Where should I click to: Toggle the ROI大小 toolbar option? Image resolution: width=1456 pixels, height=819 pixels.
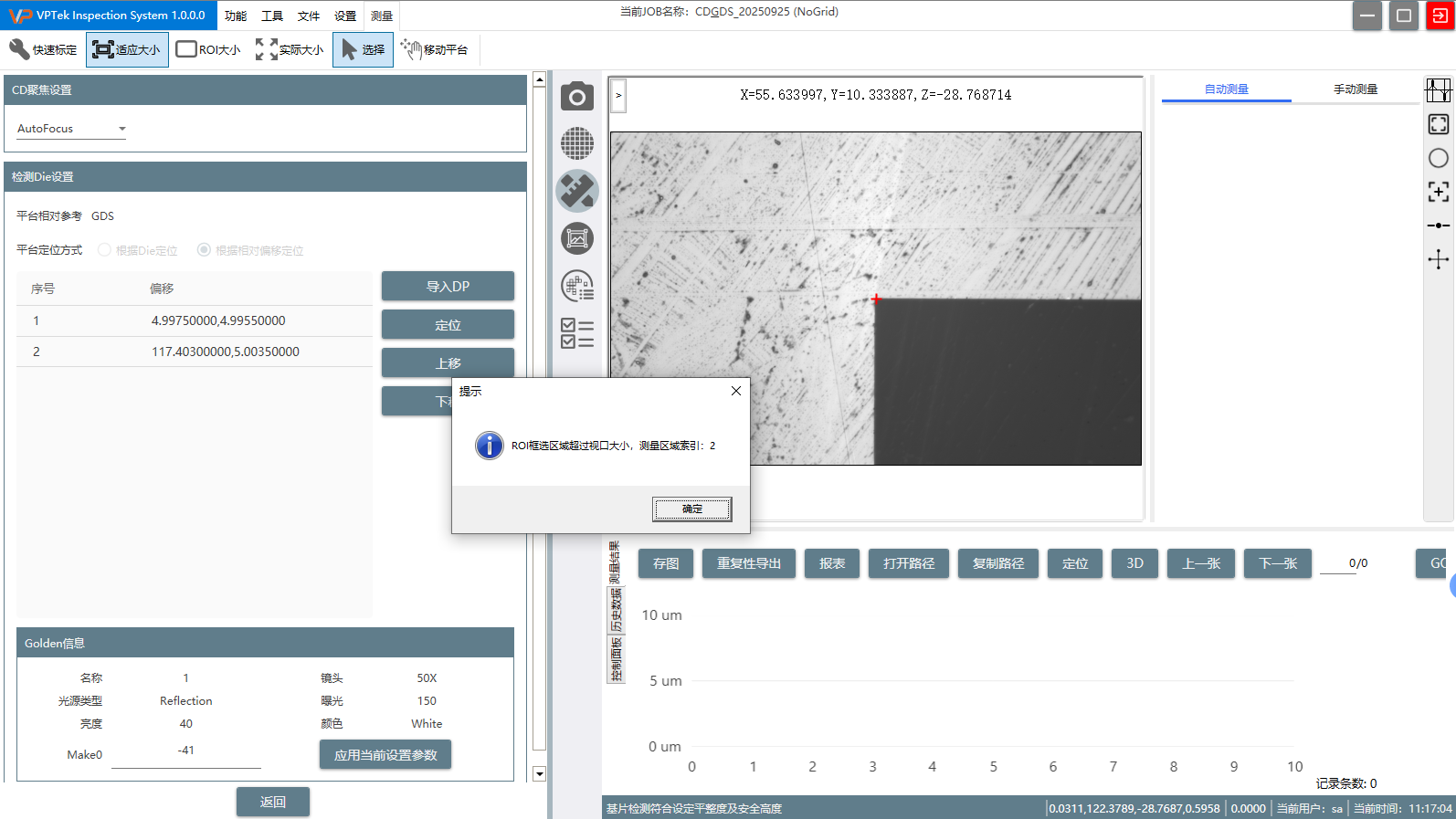point(208,49)
